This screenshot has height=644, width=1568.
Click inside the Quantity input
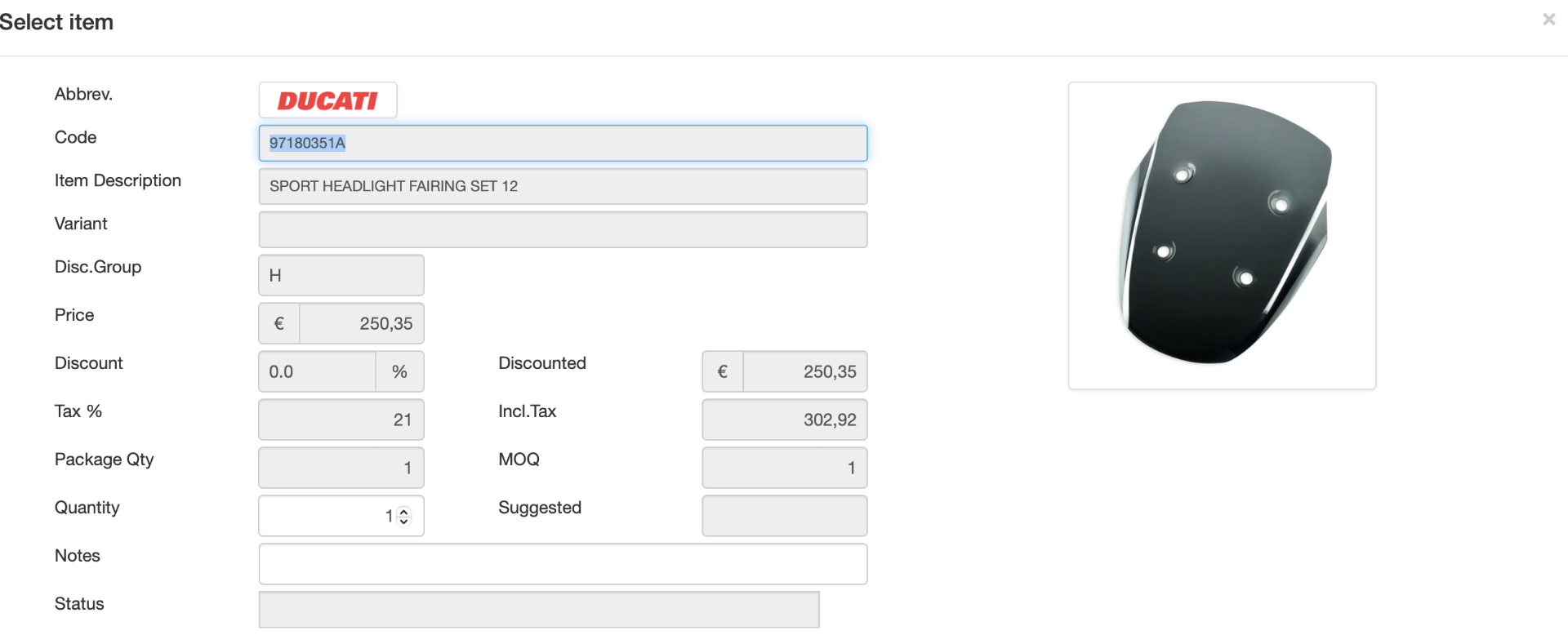point(327,517)
